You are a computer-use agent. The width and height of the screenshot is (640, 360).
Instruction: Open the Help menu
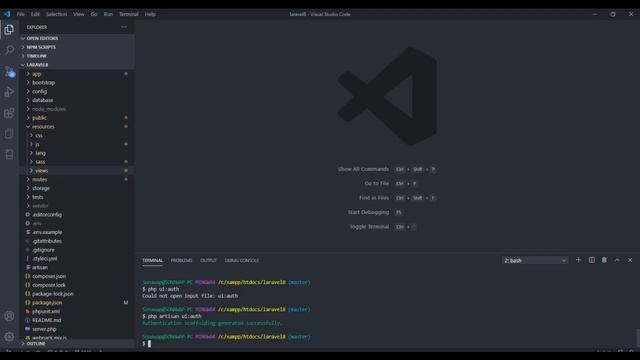pyautogui.click(x=150, y=14)
